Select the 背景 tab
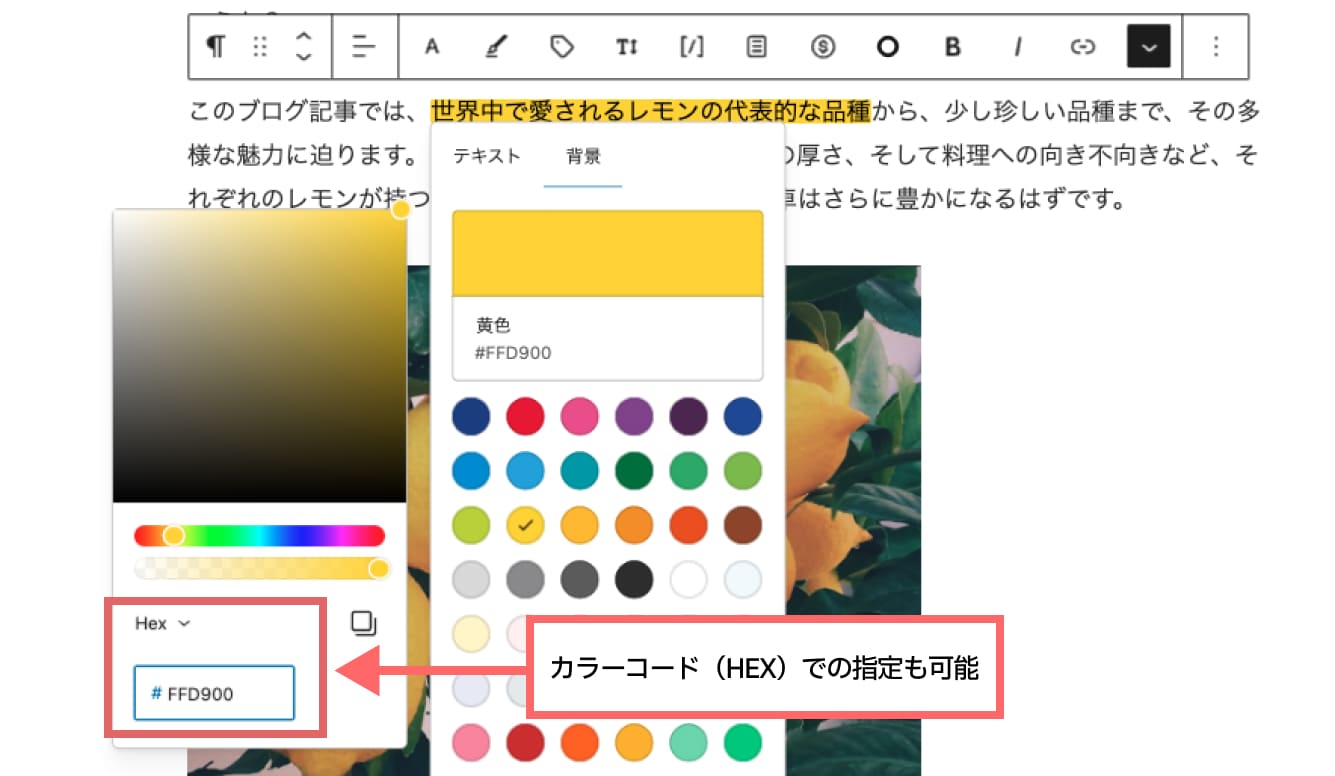1335x776 pixels. [x=583, y=156]
